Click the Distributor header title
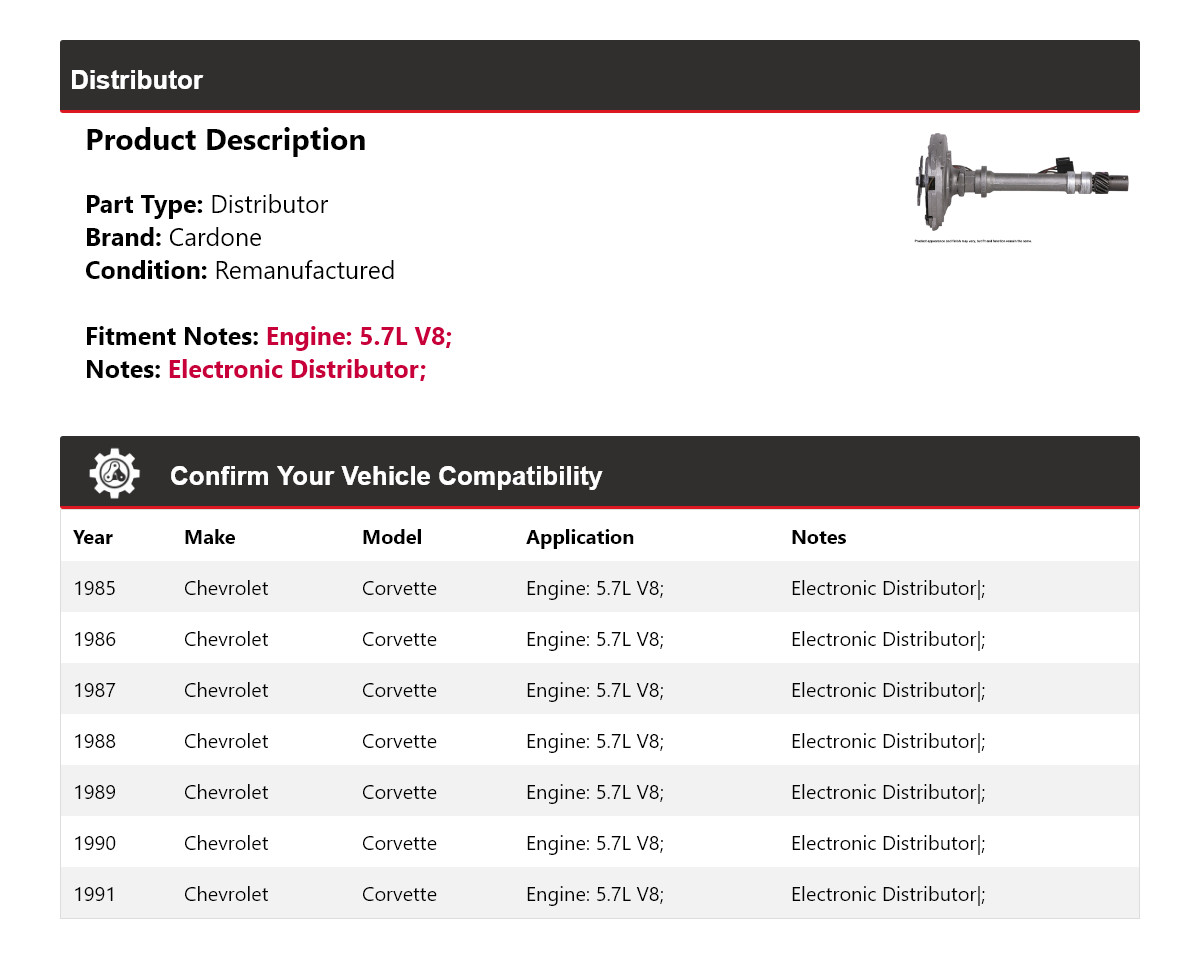 (137, 80)
